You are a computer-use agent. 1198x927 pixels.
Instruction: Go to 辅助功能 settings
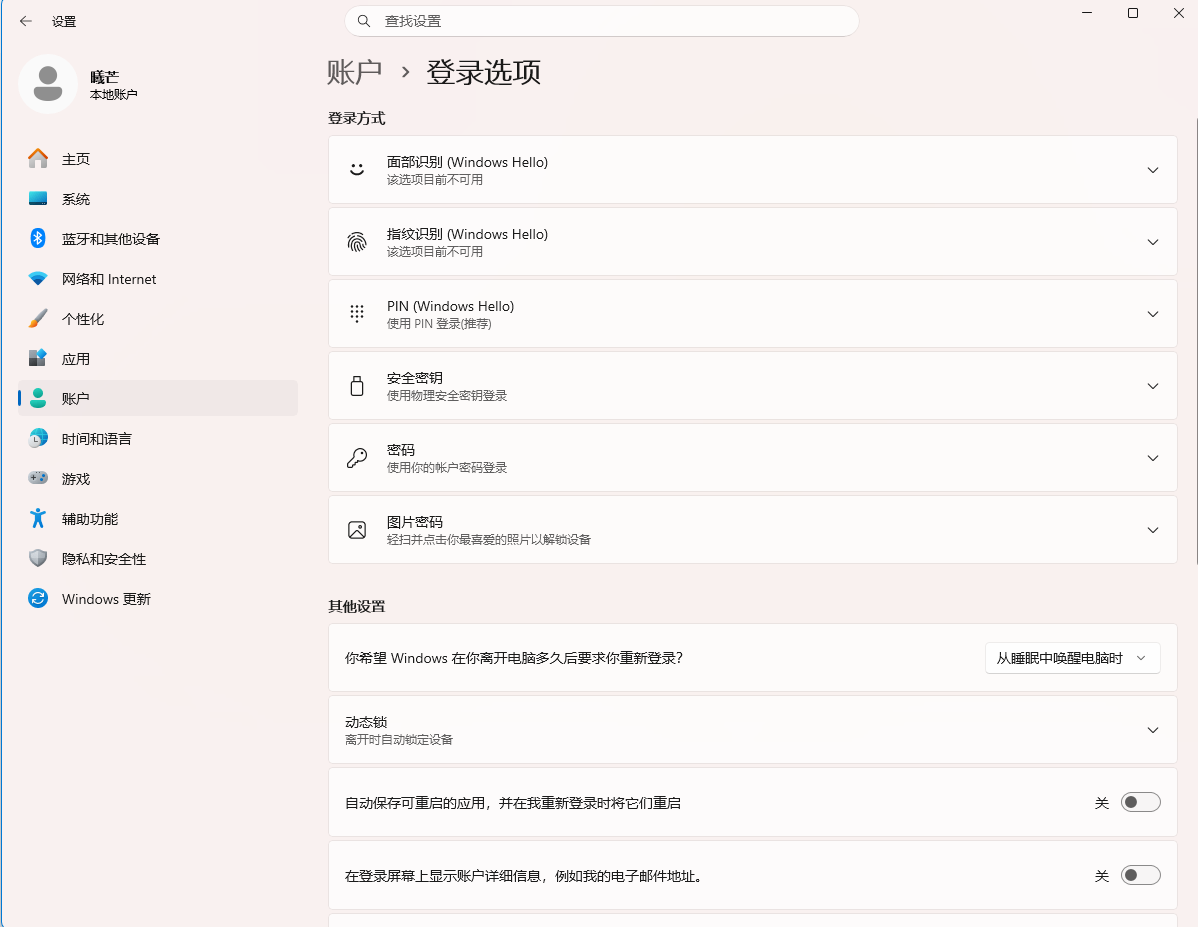(158, 518)
